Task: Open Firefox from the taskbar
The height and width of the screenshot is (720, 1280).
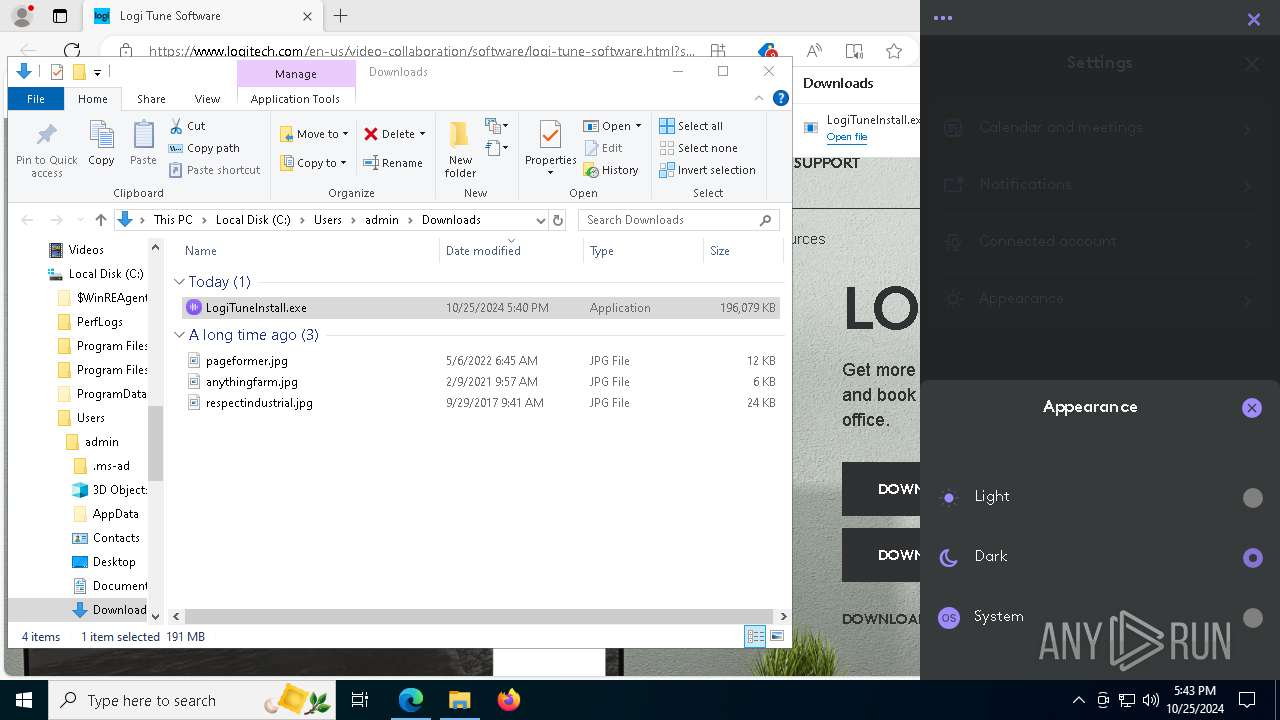Action: click(509, 700)
